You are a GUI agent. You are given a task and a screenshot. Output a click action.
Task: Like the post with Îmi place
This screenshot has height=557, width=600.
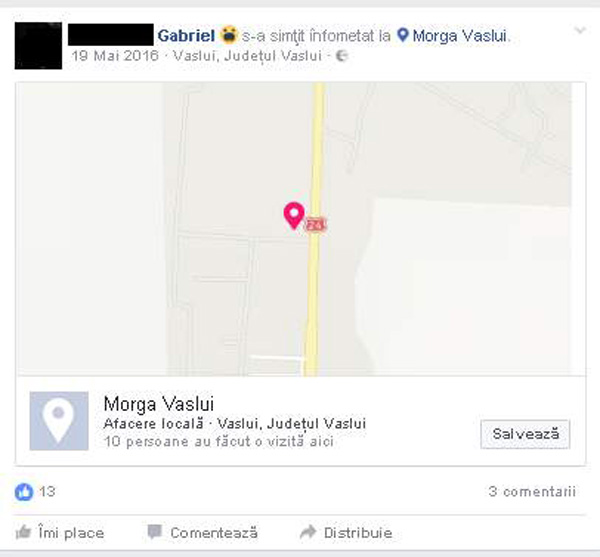[60, 533]
